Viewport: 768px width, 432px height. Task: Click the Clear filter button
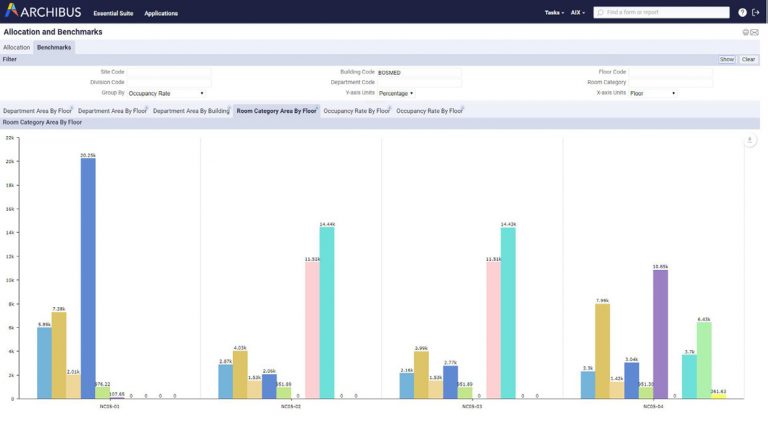coord(748,59)
